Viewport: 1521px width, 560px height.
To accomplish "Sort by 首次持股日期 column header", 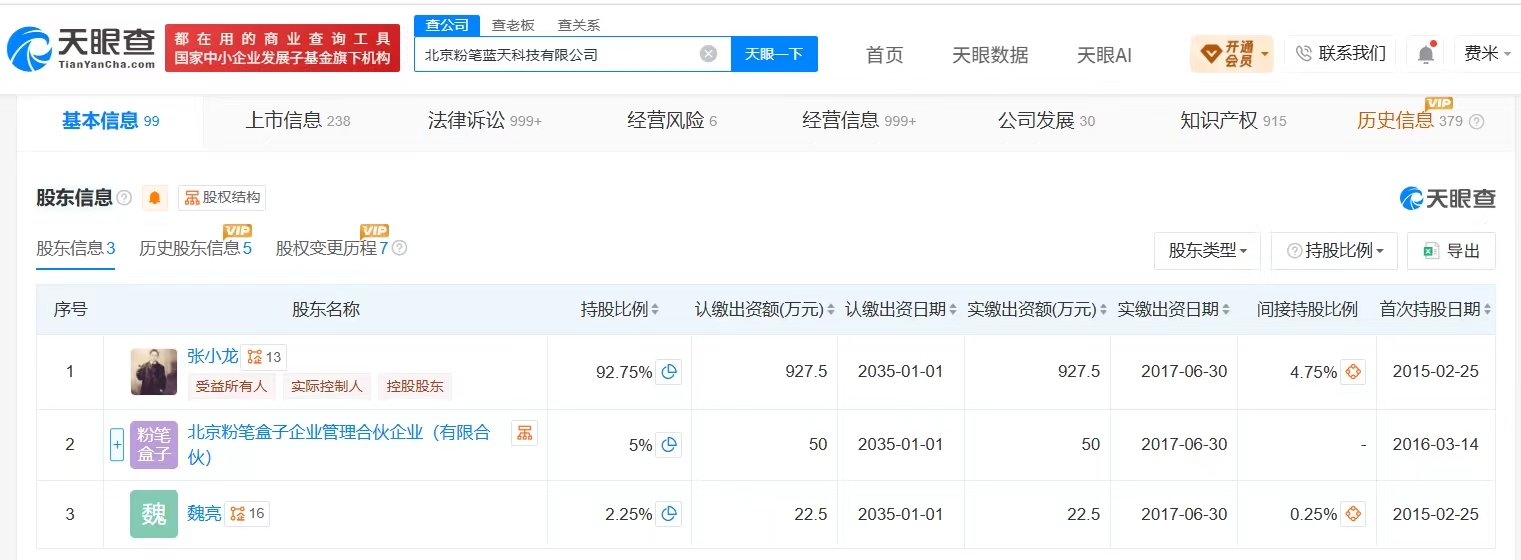I will pos(1436,310).
